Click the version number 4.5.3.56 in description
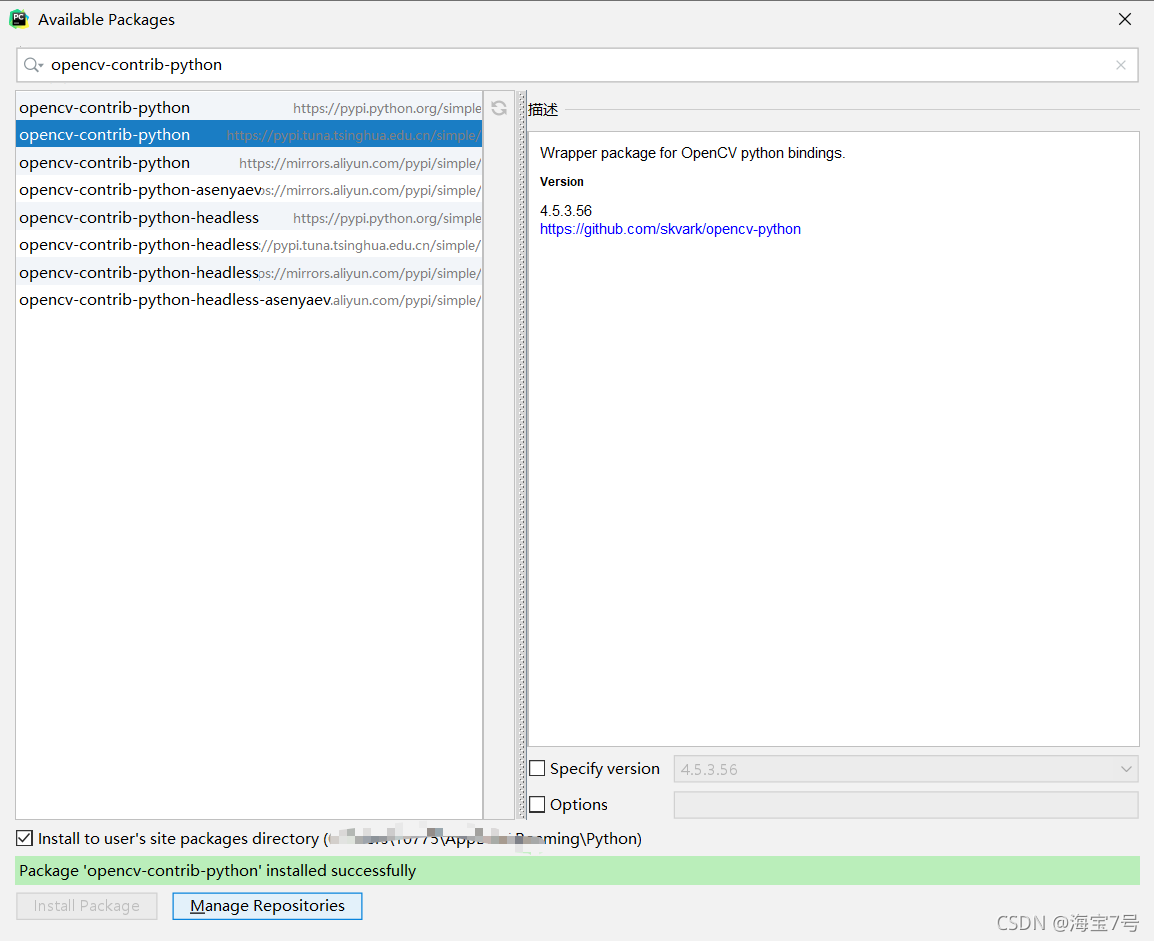The height and width of the screenshot is (941, 1154). 565,210
